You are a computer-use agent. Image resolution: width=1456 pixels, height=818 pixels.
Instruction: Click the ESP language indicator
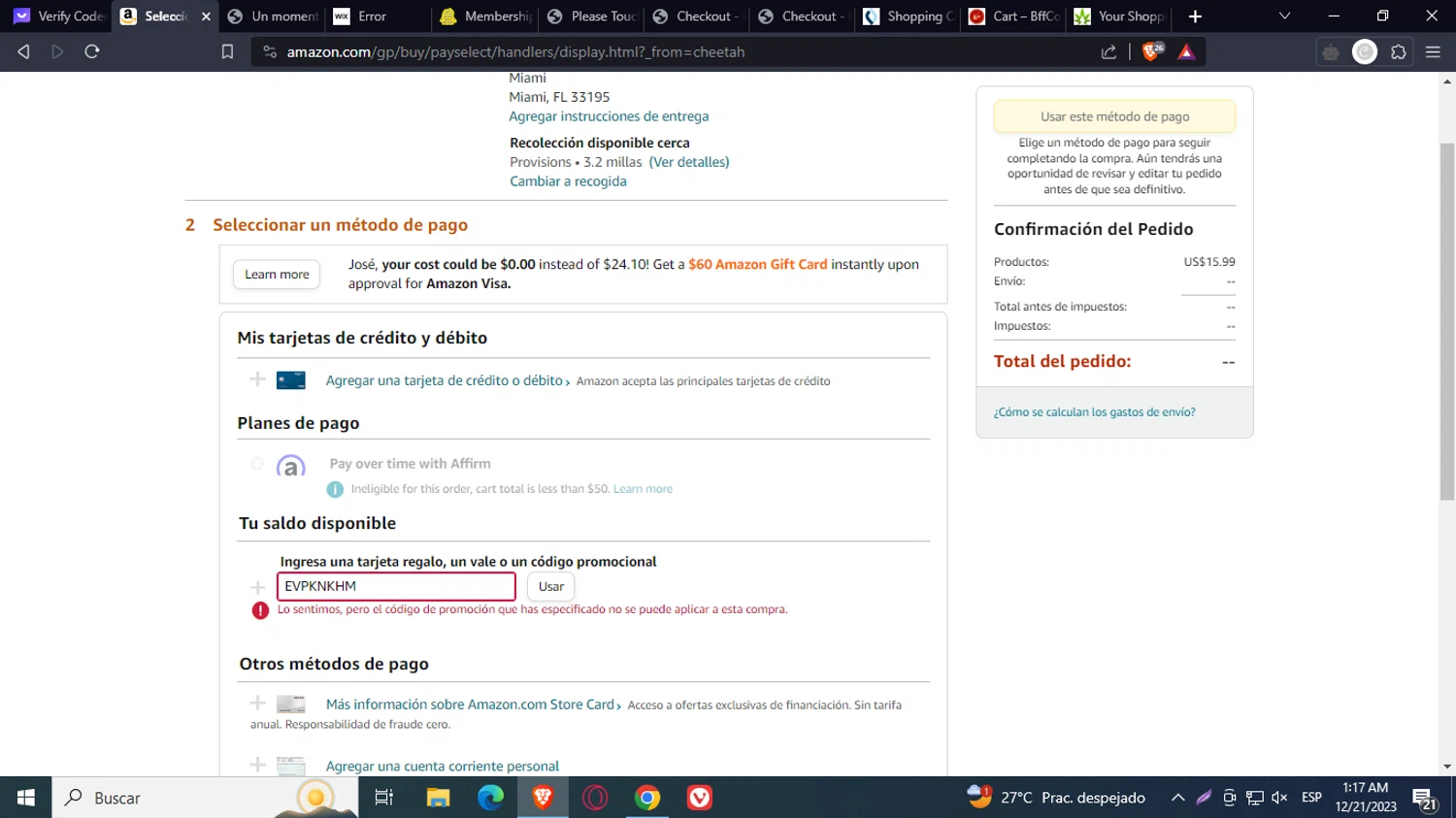(1311, 798)
